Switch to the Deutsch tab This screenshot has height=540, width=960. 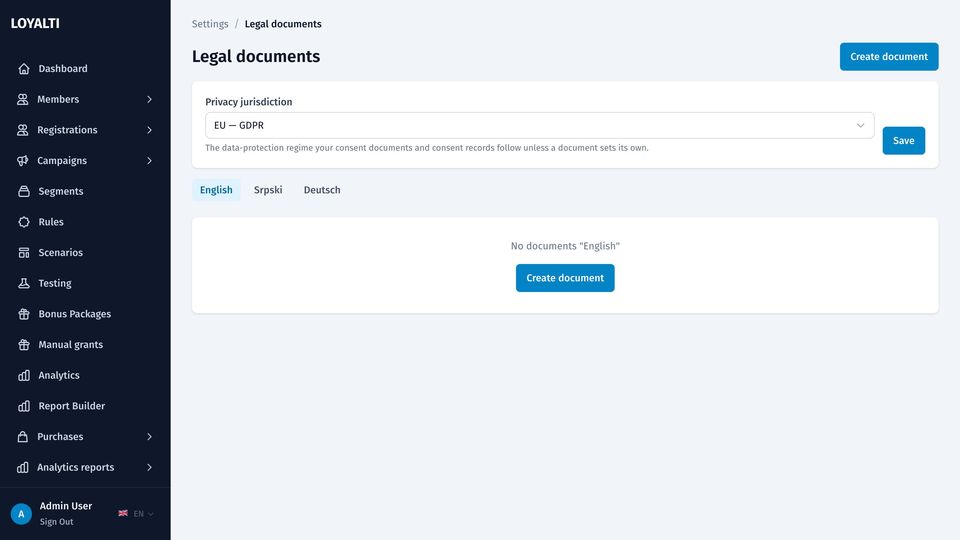click(322, 190)
